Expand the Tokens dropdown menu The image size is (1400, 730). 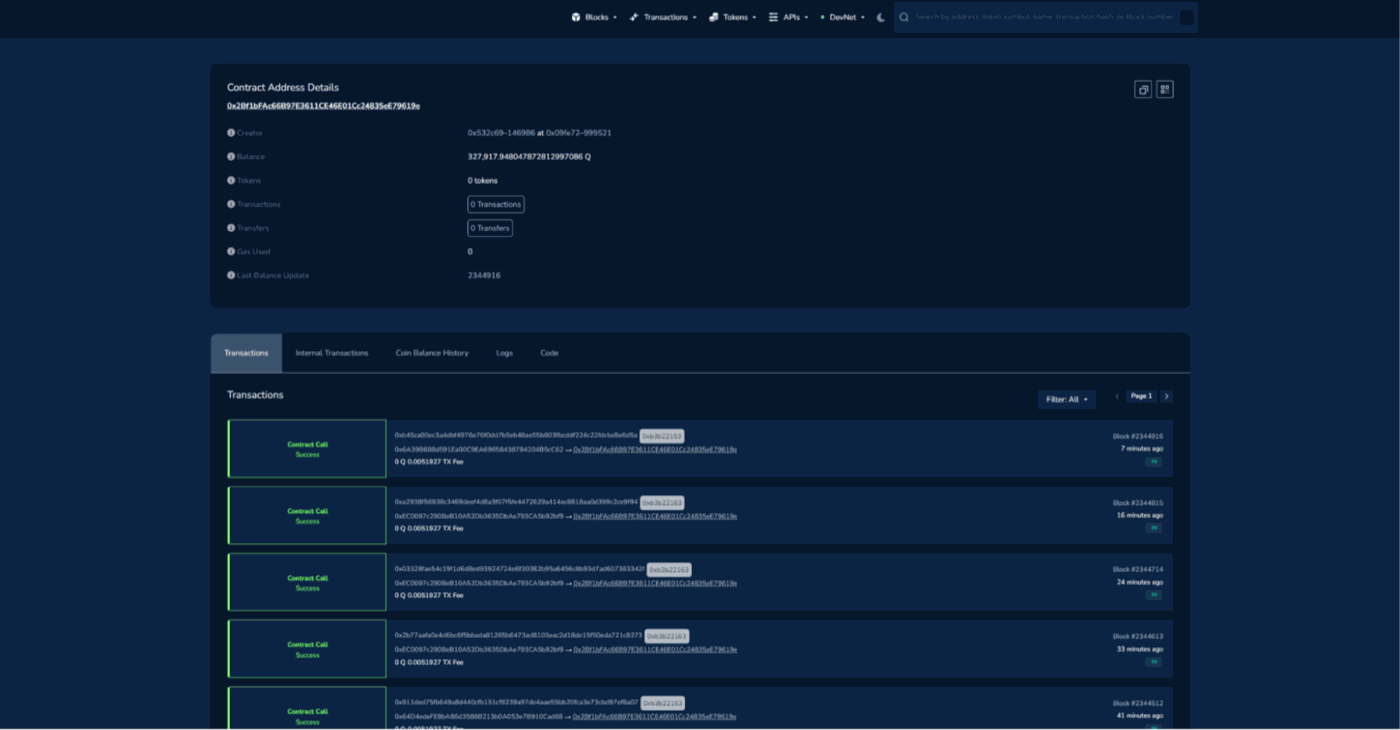click(x=733, y=17)
